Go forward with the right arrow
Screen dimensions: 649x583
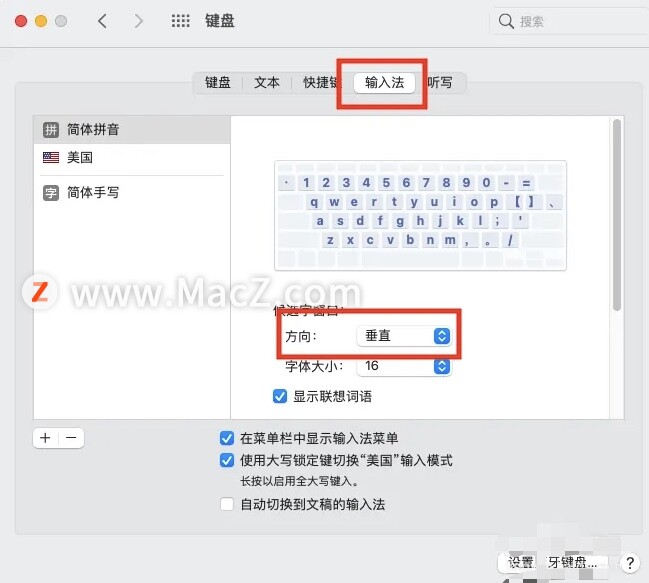(139, 21)
